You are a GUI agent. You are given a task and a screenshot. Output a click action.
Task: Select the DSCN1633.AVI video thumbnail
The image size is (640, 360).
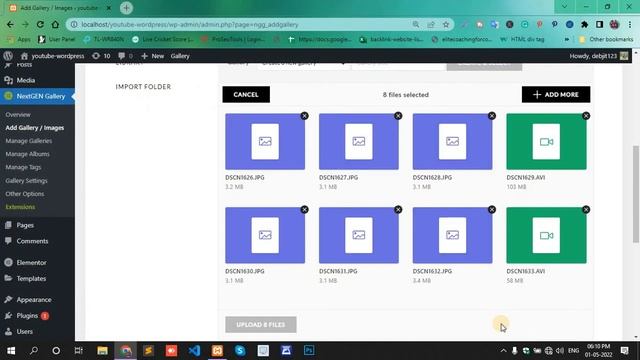pyautogui.click(x=546, y=235)
